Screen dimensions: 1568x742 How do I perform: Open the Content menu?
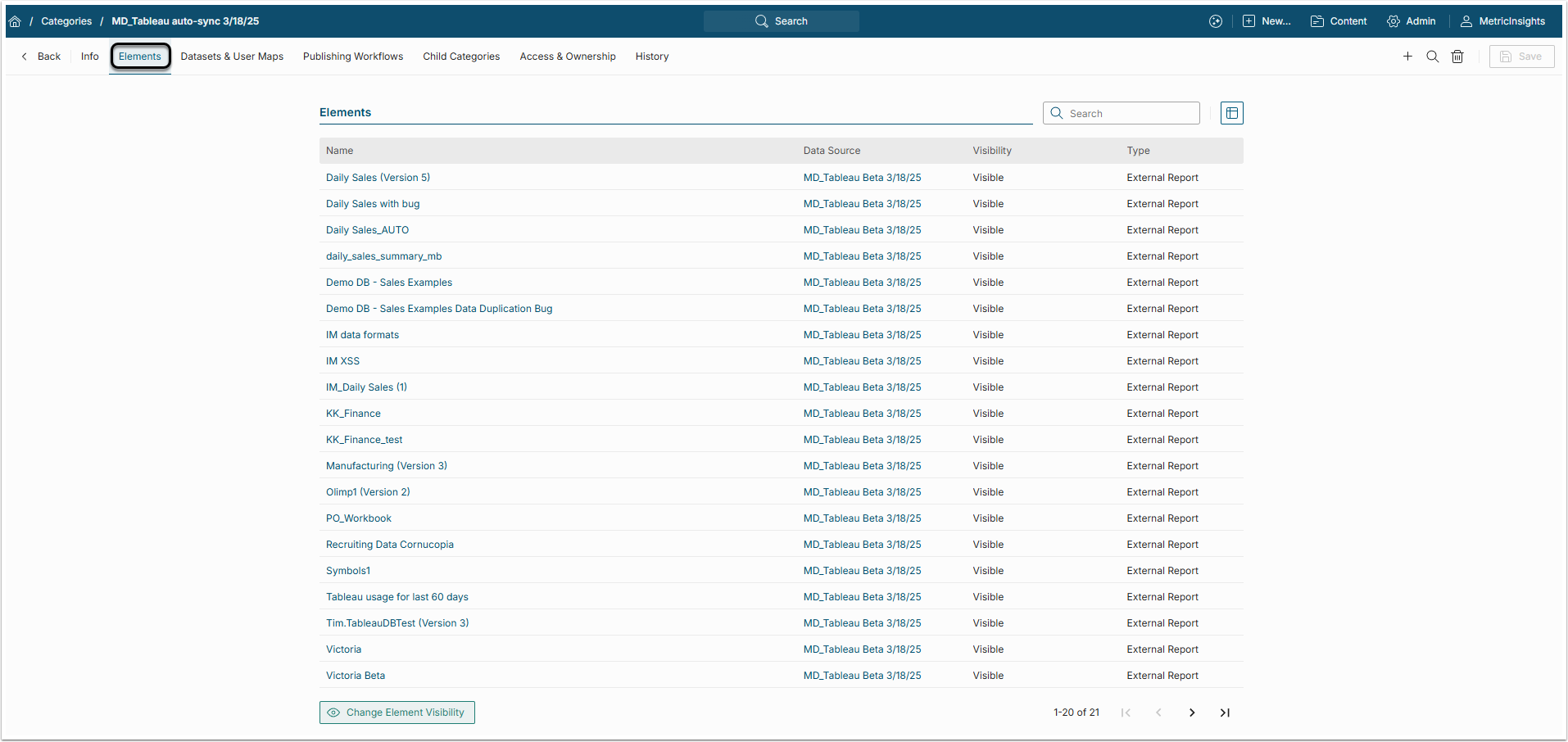1339,21
